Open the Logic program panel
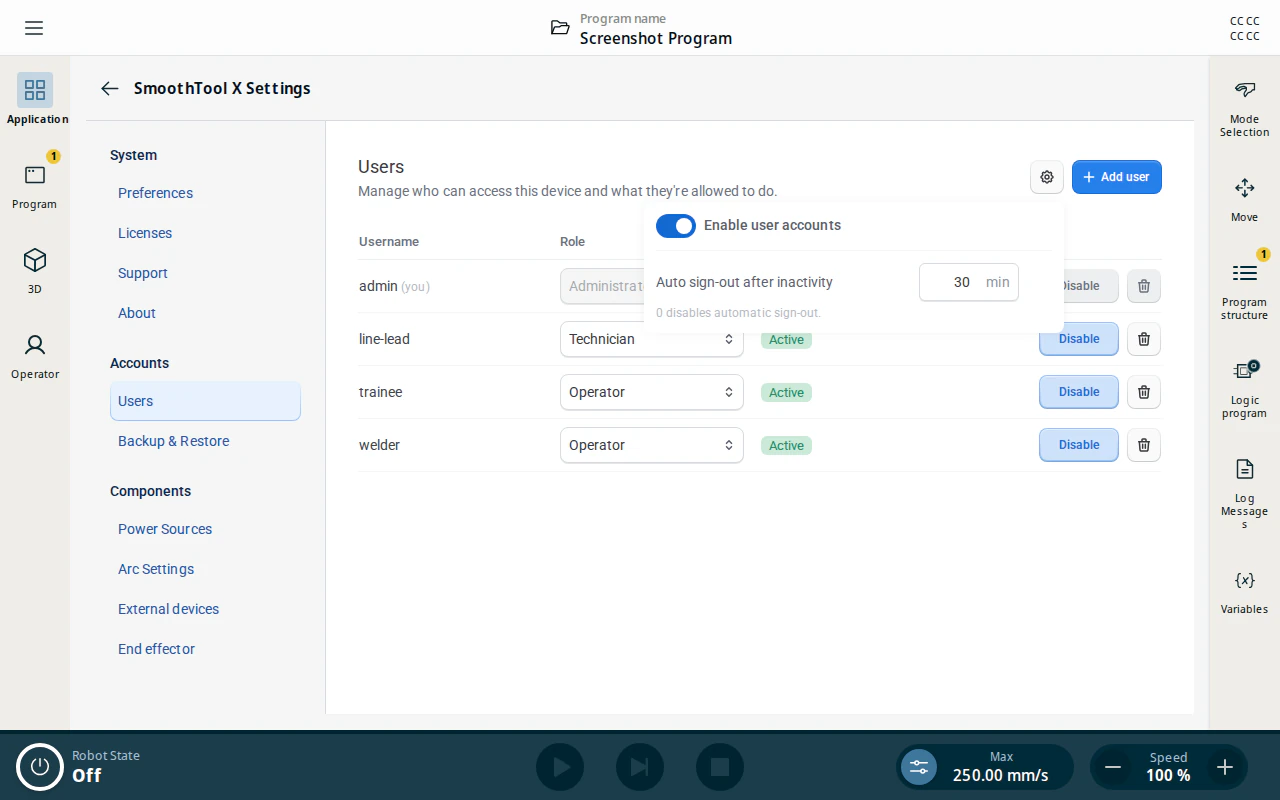The height and width of the screenshot is (800, 1280). (1244, 388)
